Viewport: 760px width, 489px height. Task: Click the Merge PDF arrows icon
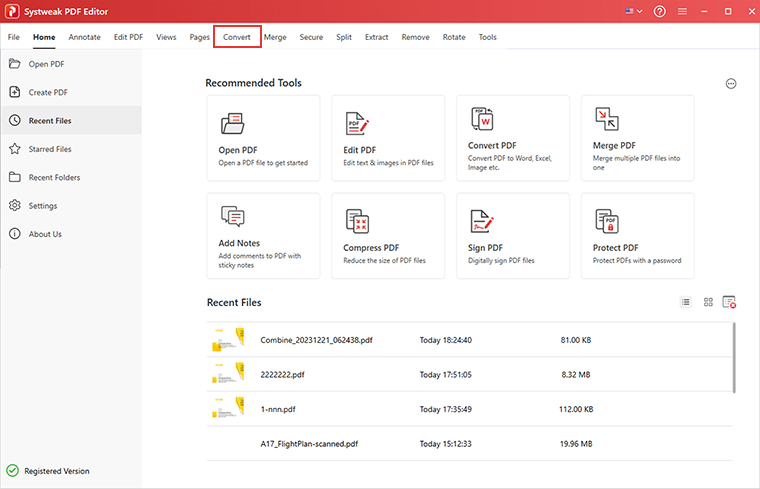pos(607,119)
